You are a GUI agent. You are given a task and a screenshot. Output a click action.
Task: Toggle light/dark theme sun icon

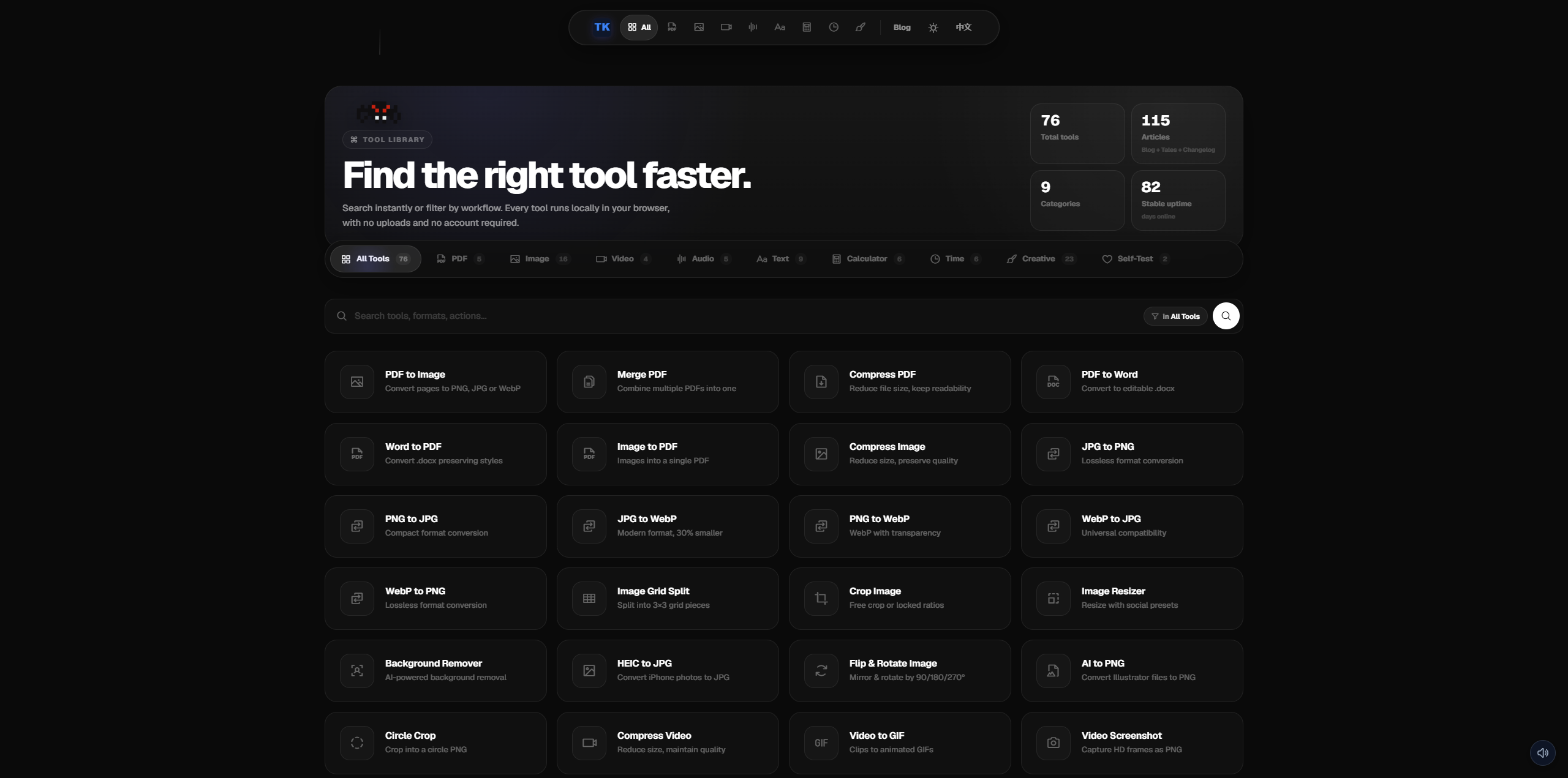[x=933, y=28]
